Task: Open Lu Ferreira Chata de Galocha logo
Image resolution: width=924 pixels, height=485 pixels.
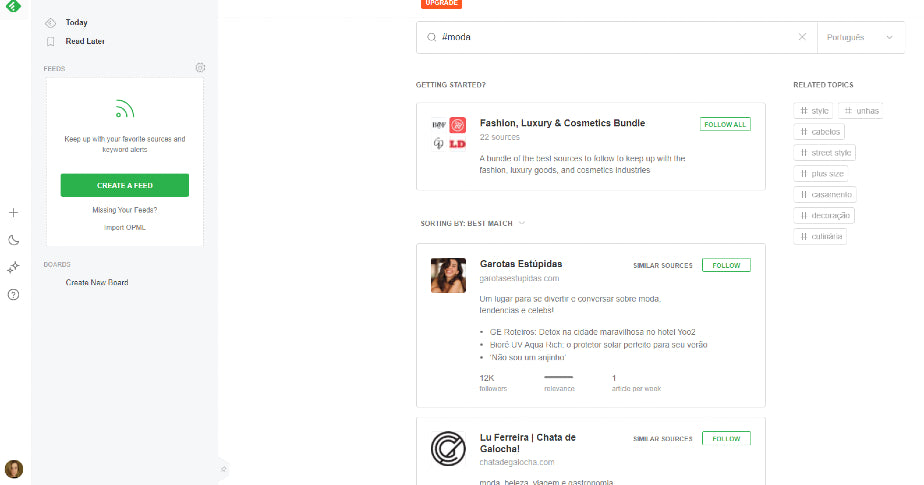Action: point(448,448)
